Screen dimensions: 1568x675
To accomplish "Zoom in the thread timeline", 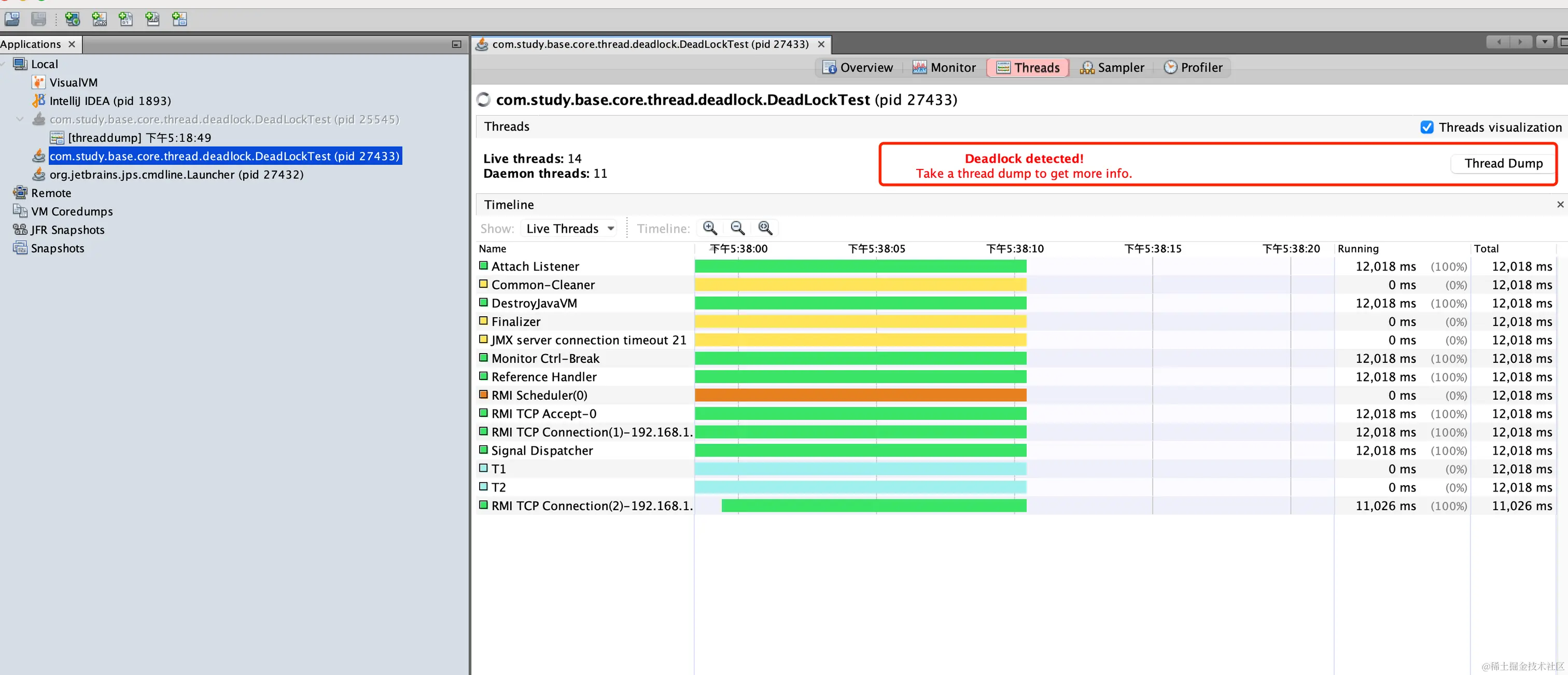I will coord(710,228).
